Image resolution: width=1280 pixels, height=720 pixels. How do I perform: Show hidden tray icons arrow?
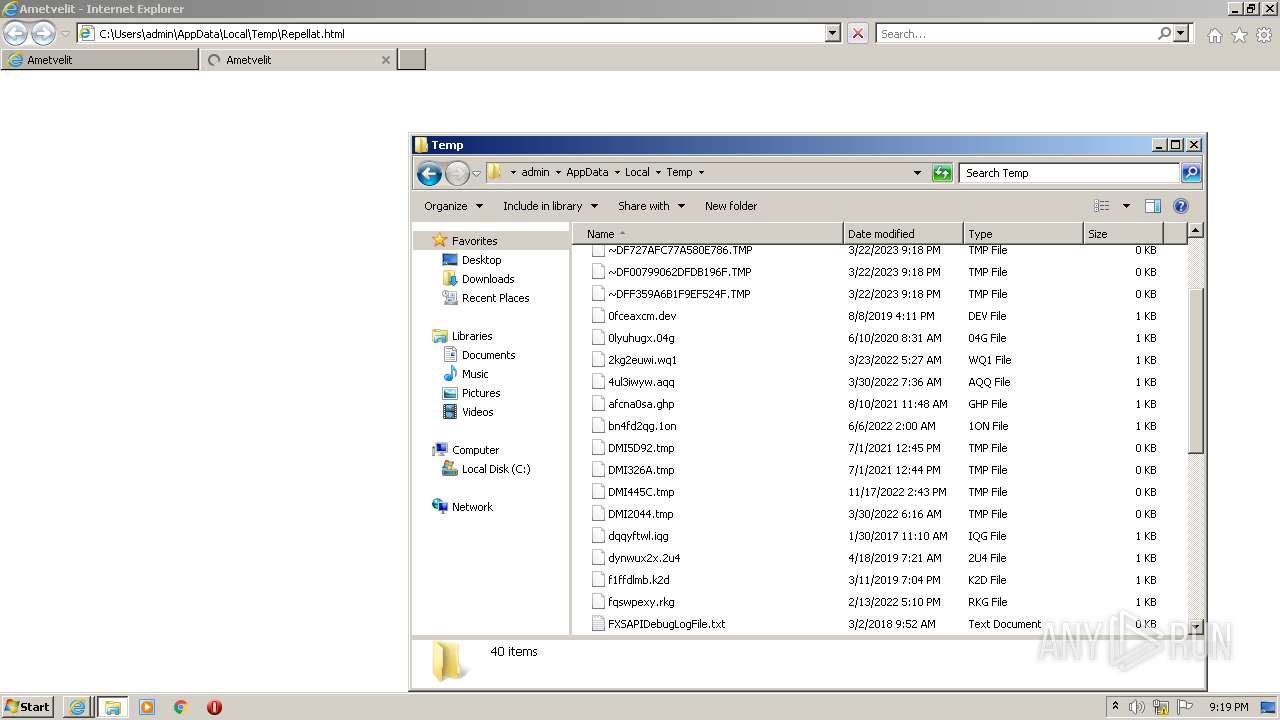point(1115,707)
